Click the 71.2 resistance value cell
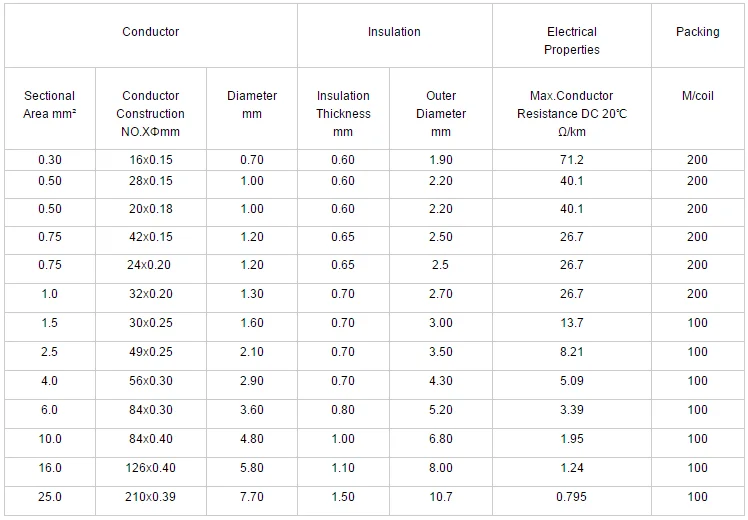Screen dimensions: 748x520 point(571,160)
